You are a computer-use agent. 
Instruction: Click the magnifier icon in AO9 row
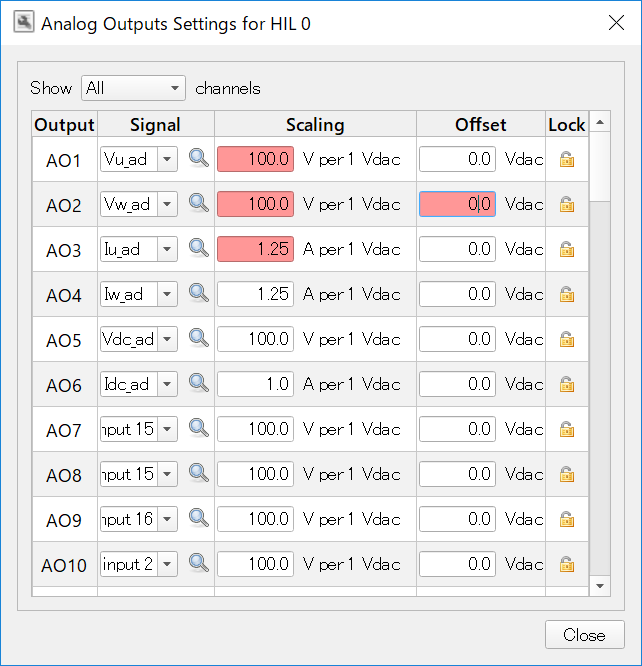tap(199, 518)
